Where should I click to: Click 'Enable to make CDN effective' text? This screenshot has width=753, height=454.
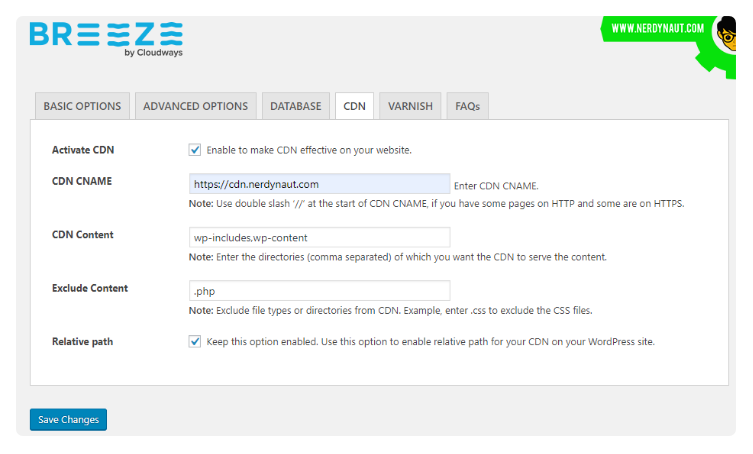(309, 150)
